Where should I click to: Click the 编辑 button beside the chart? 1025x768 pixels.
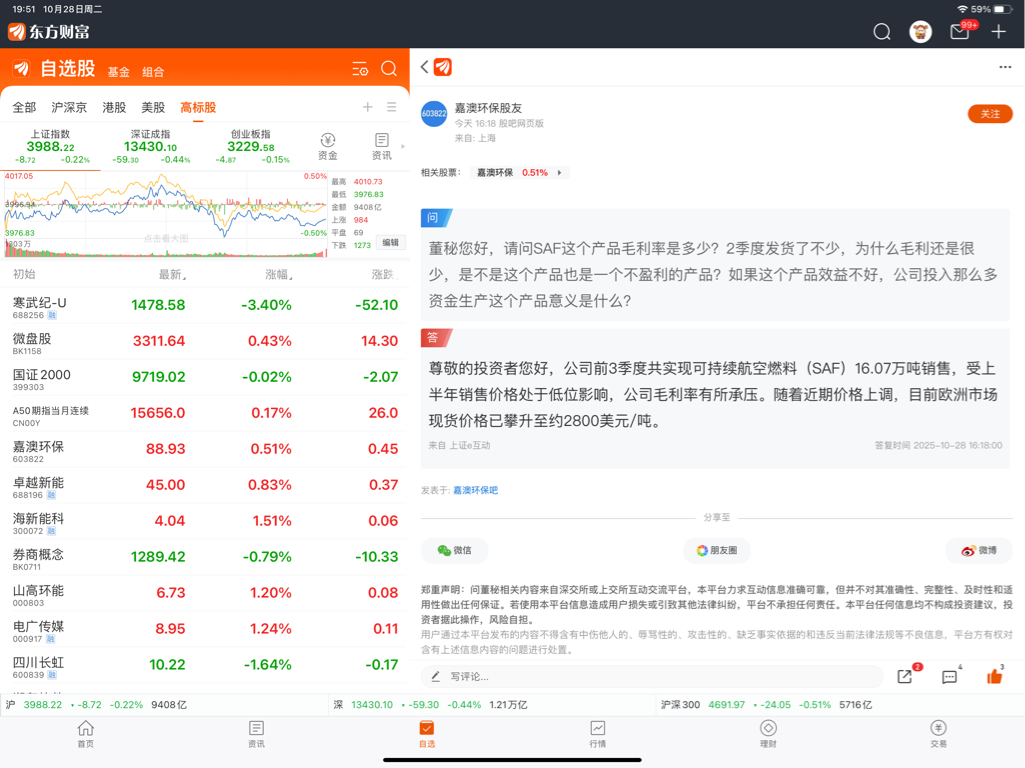[390, 242]
